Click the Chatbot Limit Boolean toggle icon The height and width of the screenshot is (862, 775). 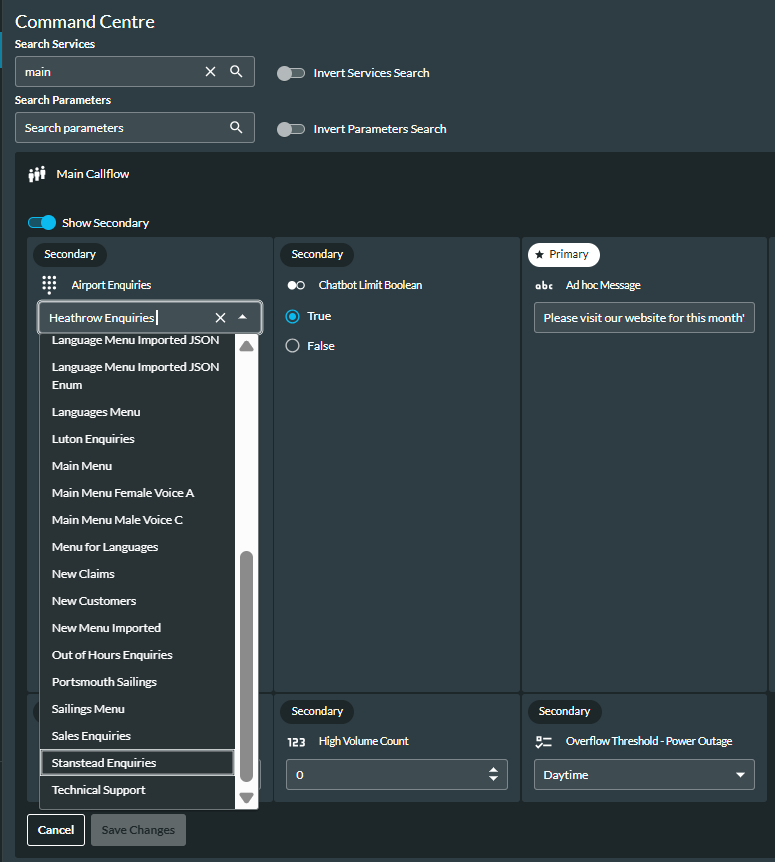pyautogui.click(x=296, y=285)
